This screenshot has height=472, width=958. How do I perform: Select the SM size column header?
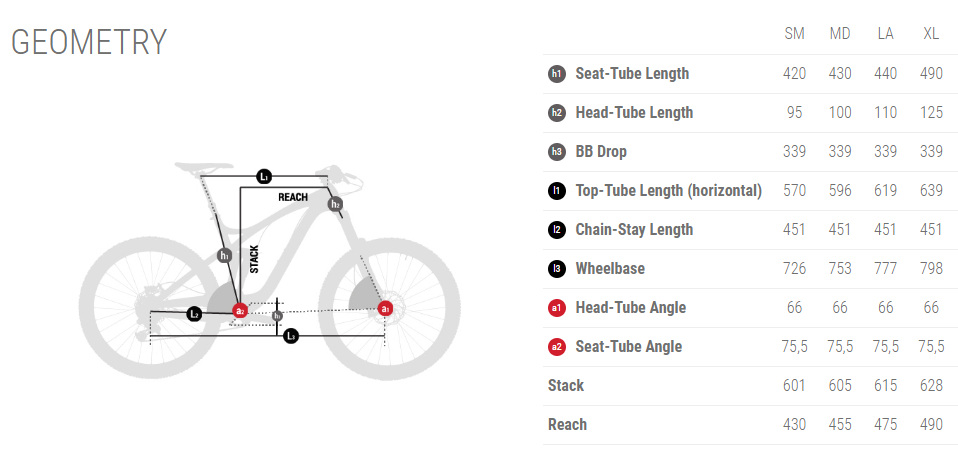click(x=795, y=34)
